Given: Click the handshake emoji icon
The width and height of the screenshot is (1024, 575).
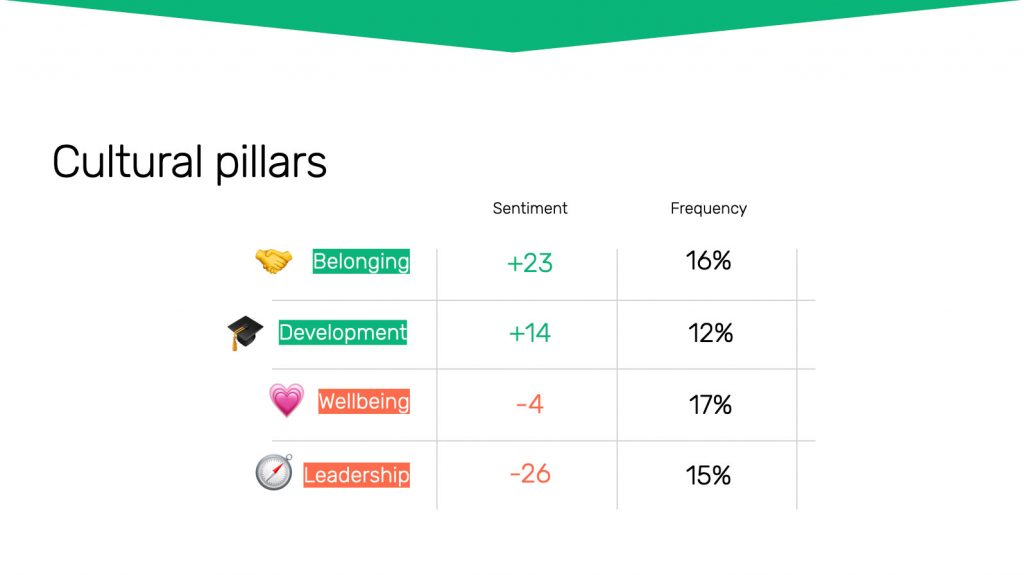Looking at the screenshot, I should 274,261.
